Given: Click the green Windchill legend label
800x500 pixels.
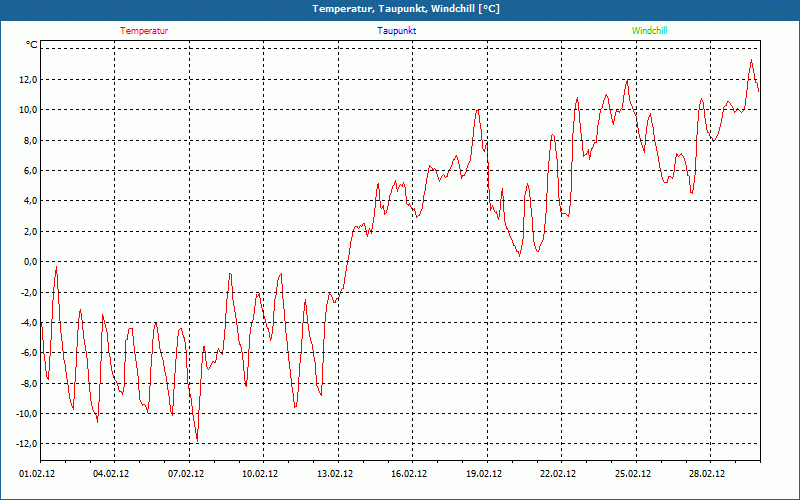Looking at the screenshot, I should (x=649, y=31).
